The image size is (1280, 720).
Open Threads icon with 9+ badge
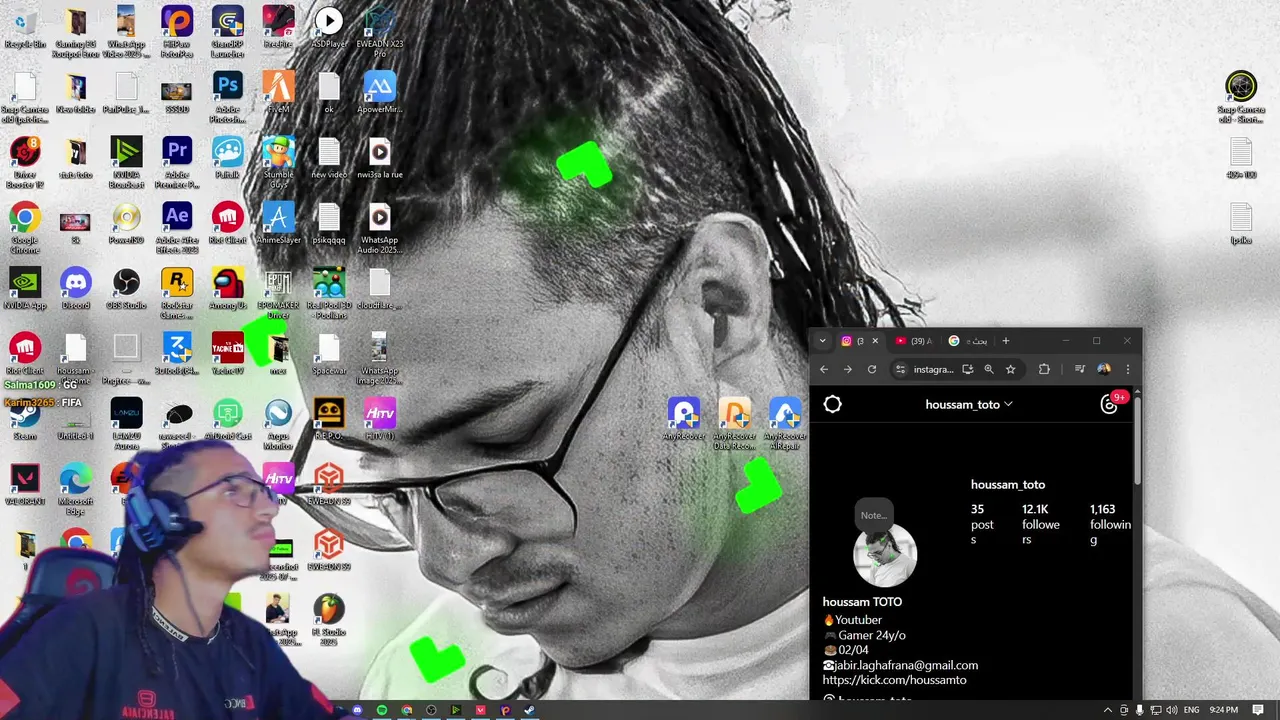(1109, 404)
